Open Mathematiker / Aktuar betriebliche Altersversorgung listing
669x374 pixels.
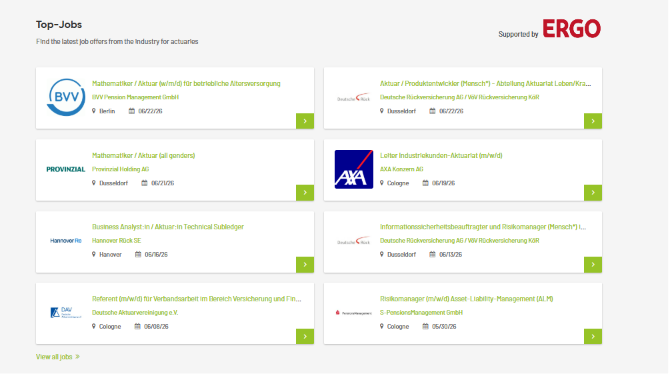click(186, 84)
